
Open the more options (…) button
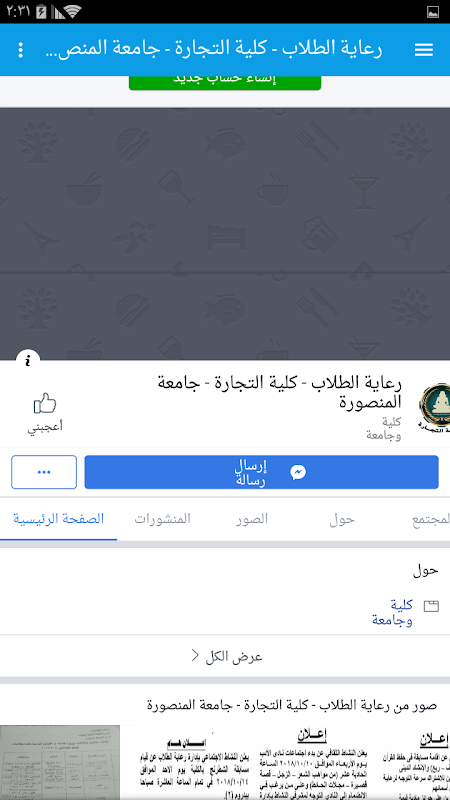click(44, 472)
